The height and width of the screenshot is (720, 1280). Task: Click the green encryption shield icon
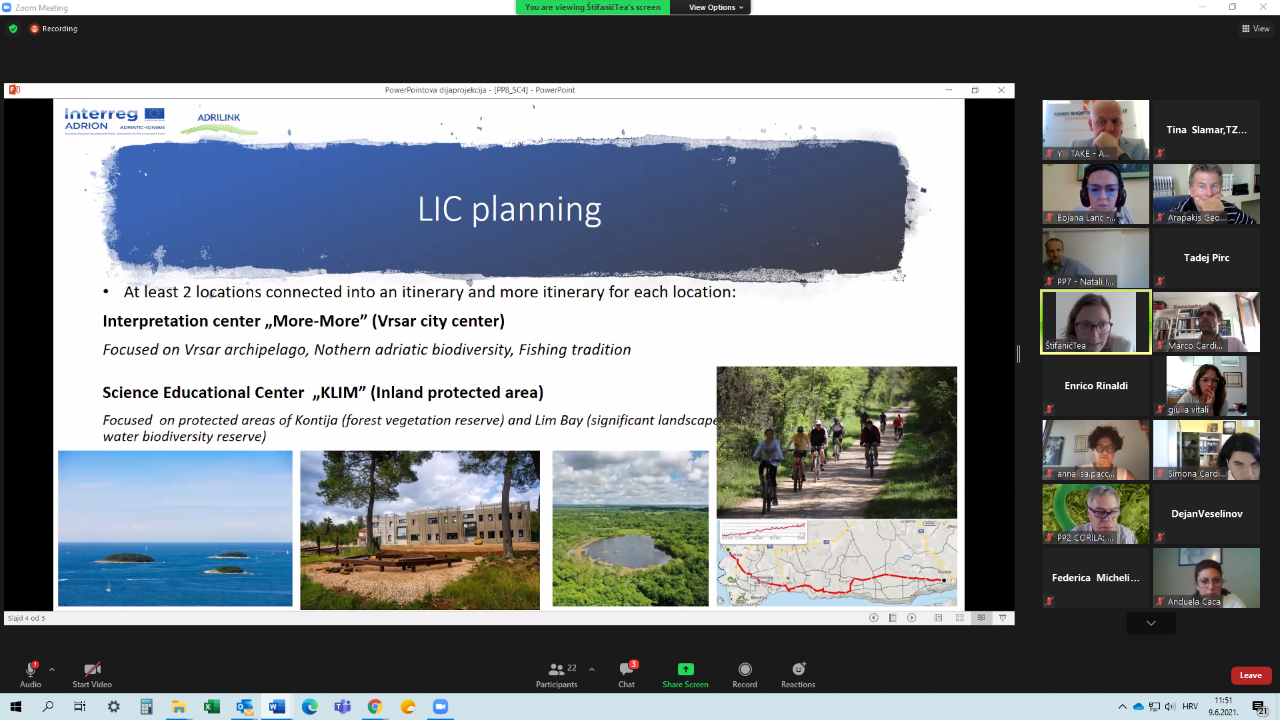click(13, 29)
